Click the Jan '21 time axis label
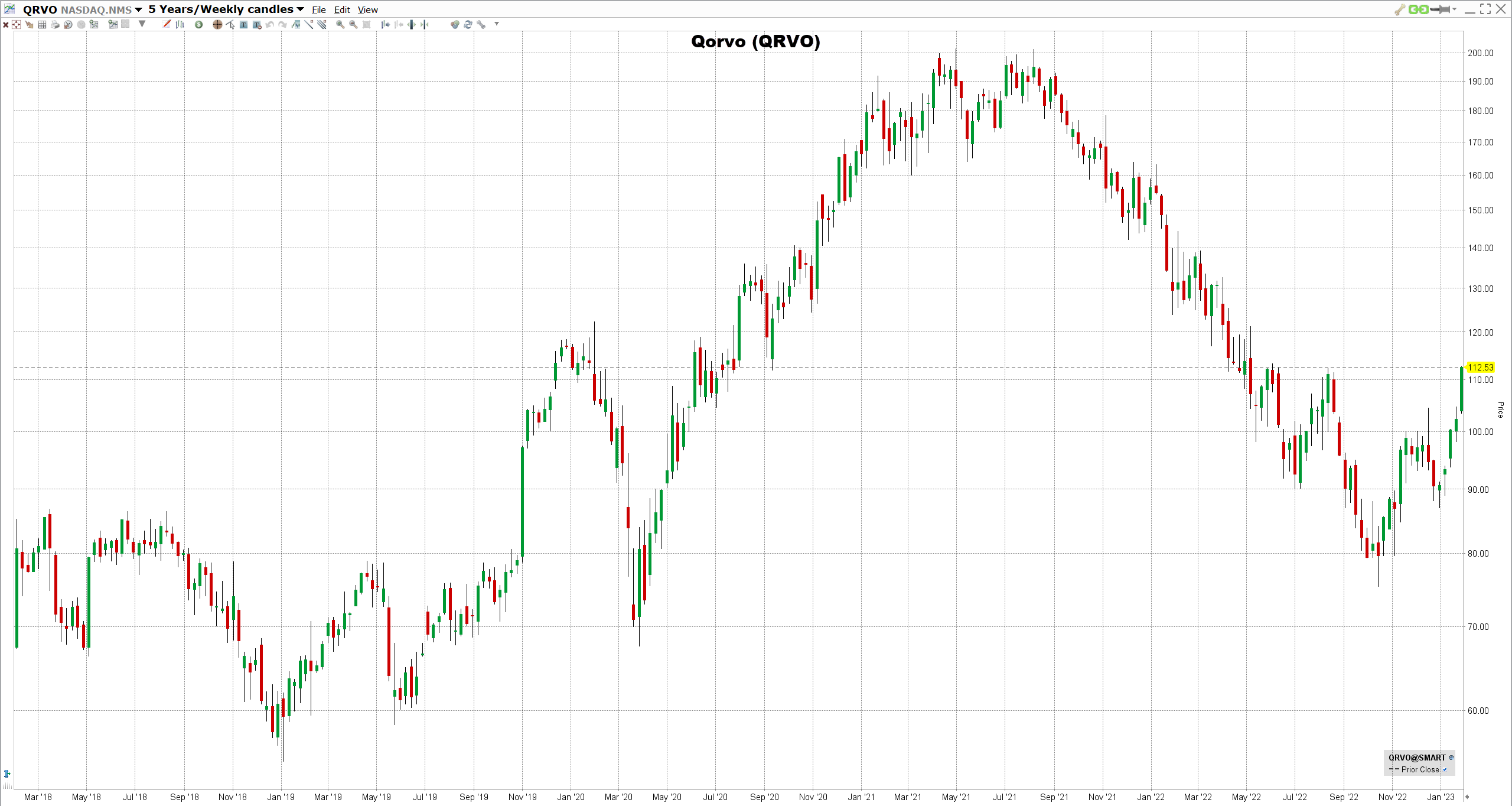1512x806 pixels. coord(861,797)
